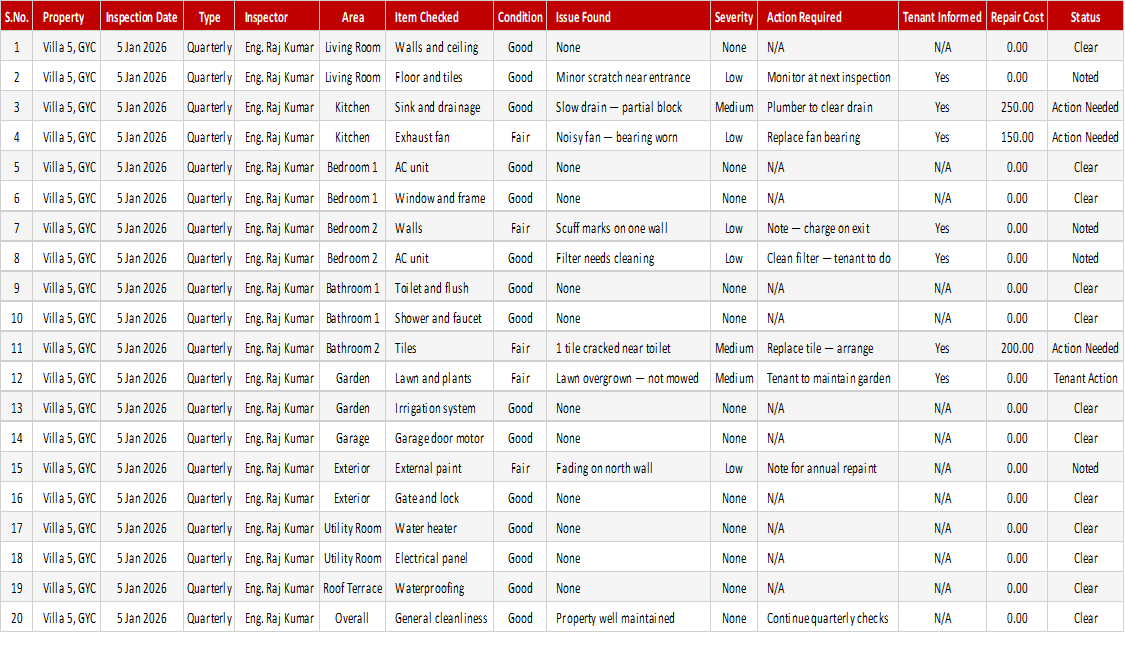The height and width of the screenshot is (661, 1125).
Task: Select 'Walls and ceiling' item cell
Action: (x=439, y=47)
